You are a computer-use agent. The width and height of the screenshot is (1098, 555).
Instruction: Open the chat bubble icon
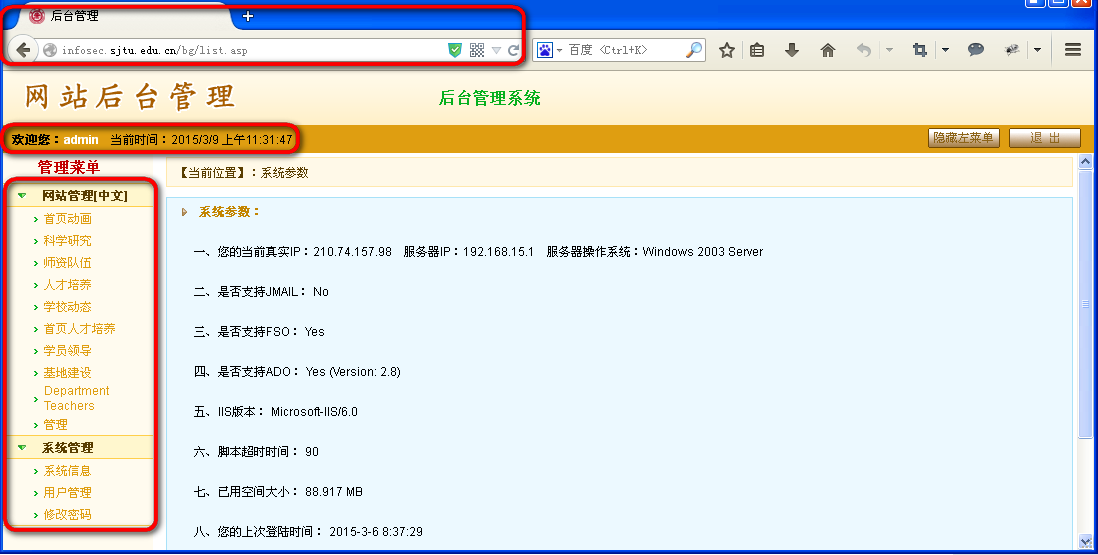tap(975, 49)
